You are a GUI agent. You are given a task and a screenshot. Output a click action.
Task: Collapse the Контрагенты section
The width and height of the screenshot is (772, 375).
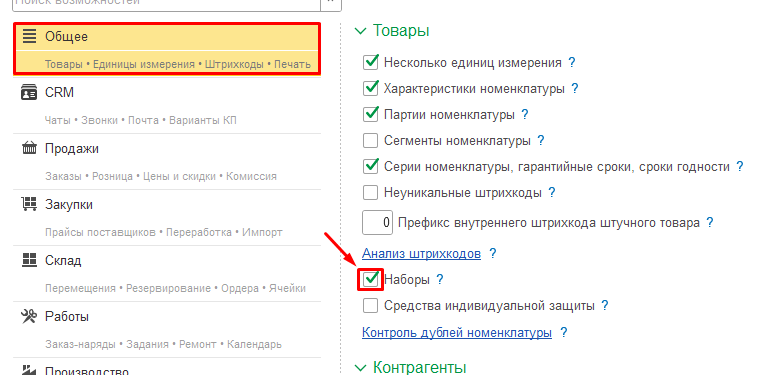[360, 368]
